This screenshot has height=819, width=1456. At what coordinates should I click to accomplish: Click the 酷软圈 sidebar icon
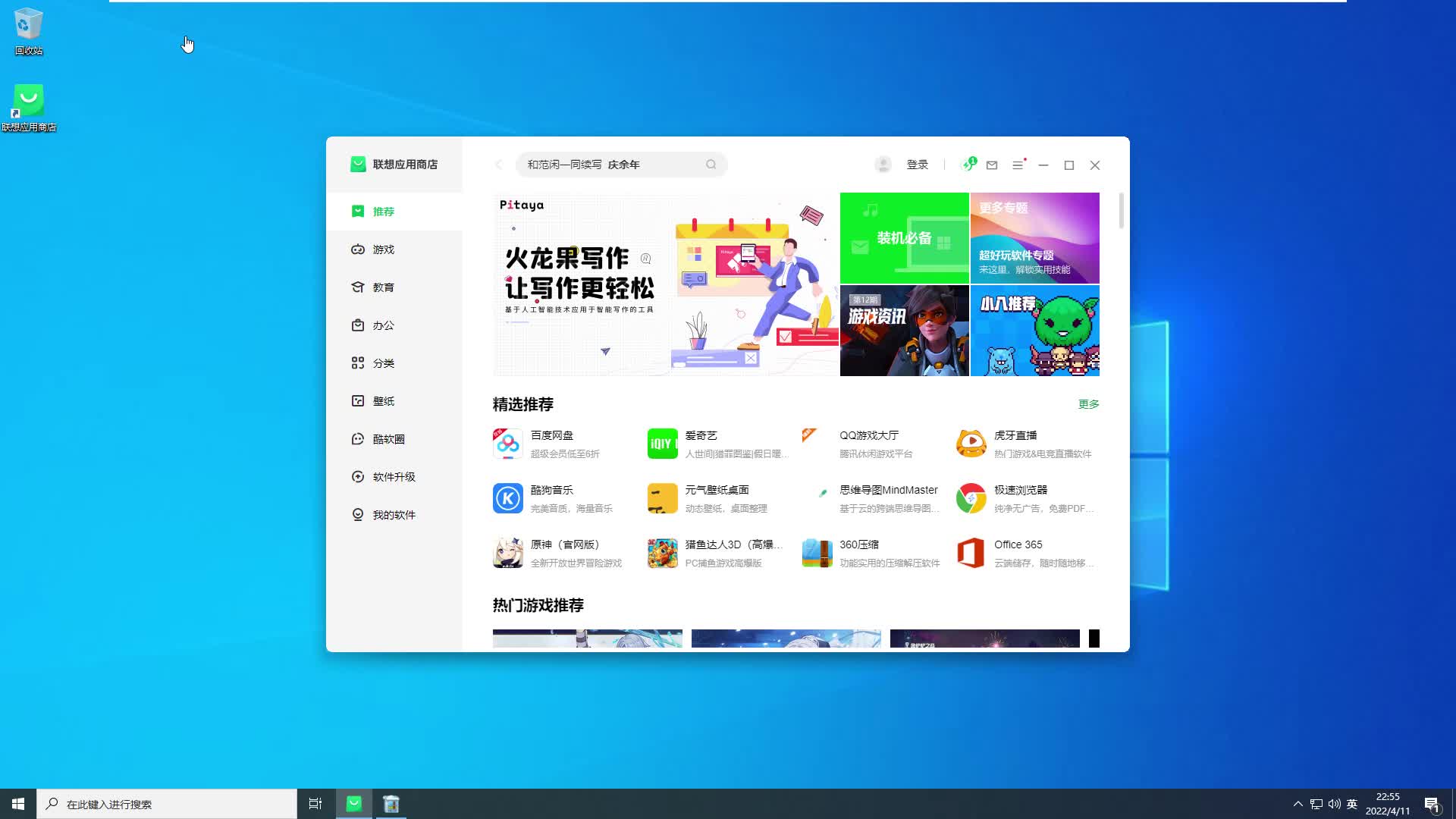pyautogui.click(x=358, y=439)
